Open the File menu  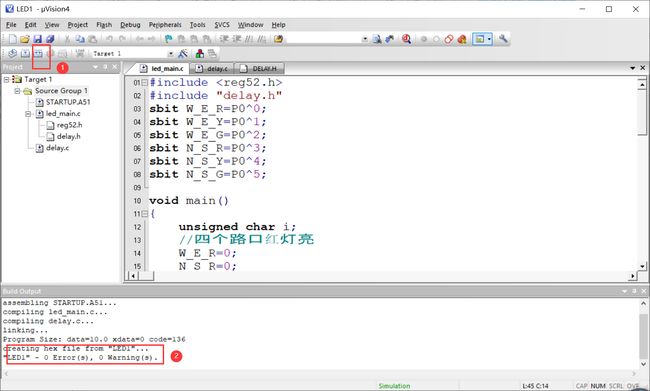point(11,25)
